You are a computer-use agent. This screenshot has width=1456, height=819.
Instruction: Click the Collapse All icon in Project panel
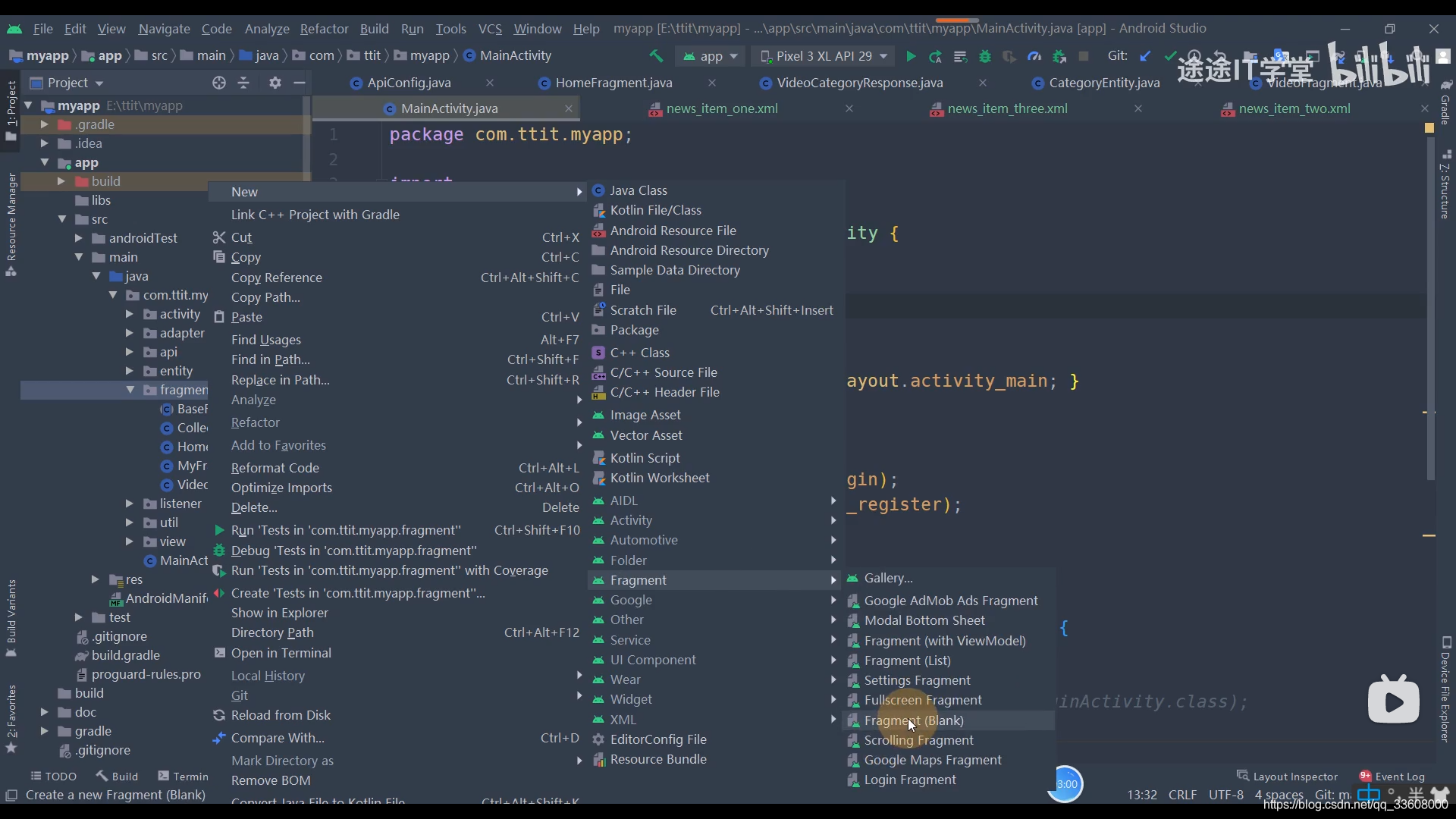click(x=243, y=83)
